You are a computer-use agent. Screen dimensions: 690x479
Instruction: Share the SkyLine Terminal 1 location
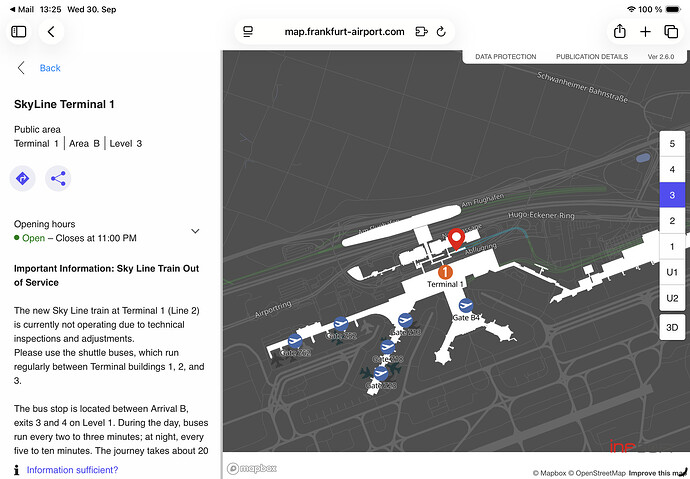58,179
